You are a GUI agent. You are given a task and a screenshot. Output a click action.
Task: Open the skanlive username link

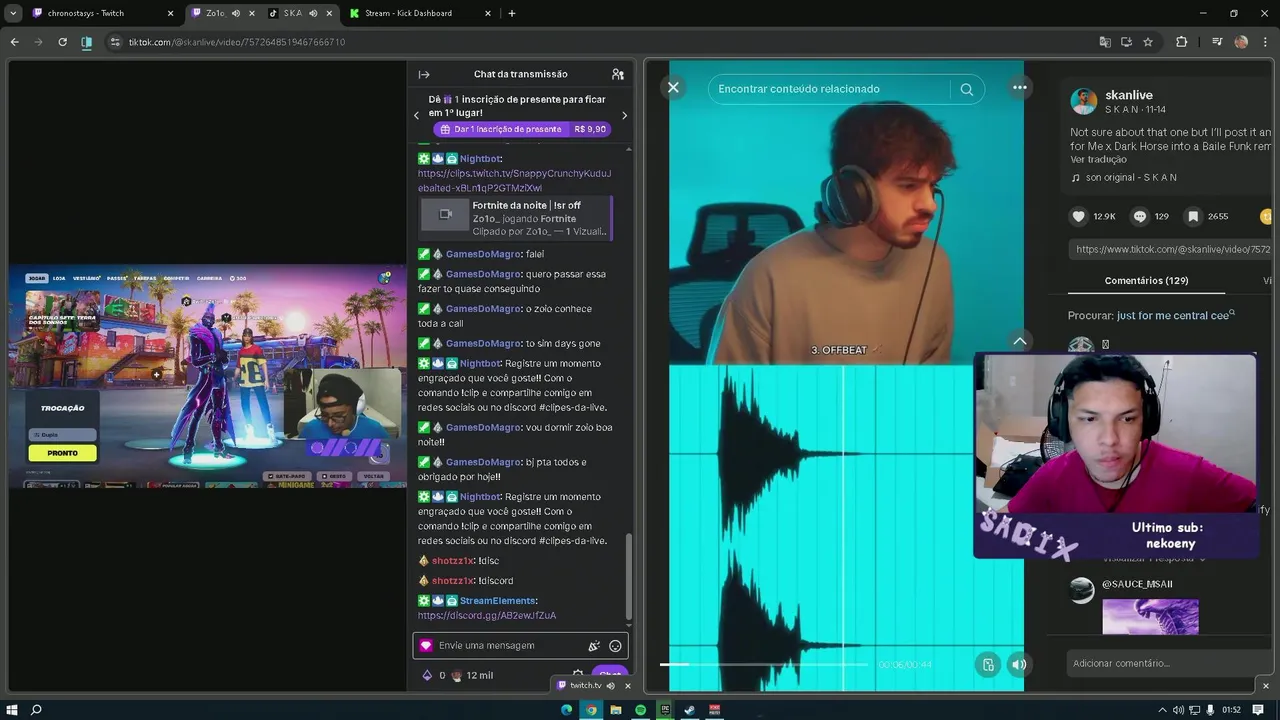pyautogui.click(x=1129, y=95)
